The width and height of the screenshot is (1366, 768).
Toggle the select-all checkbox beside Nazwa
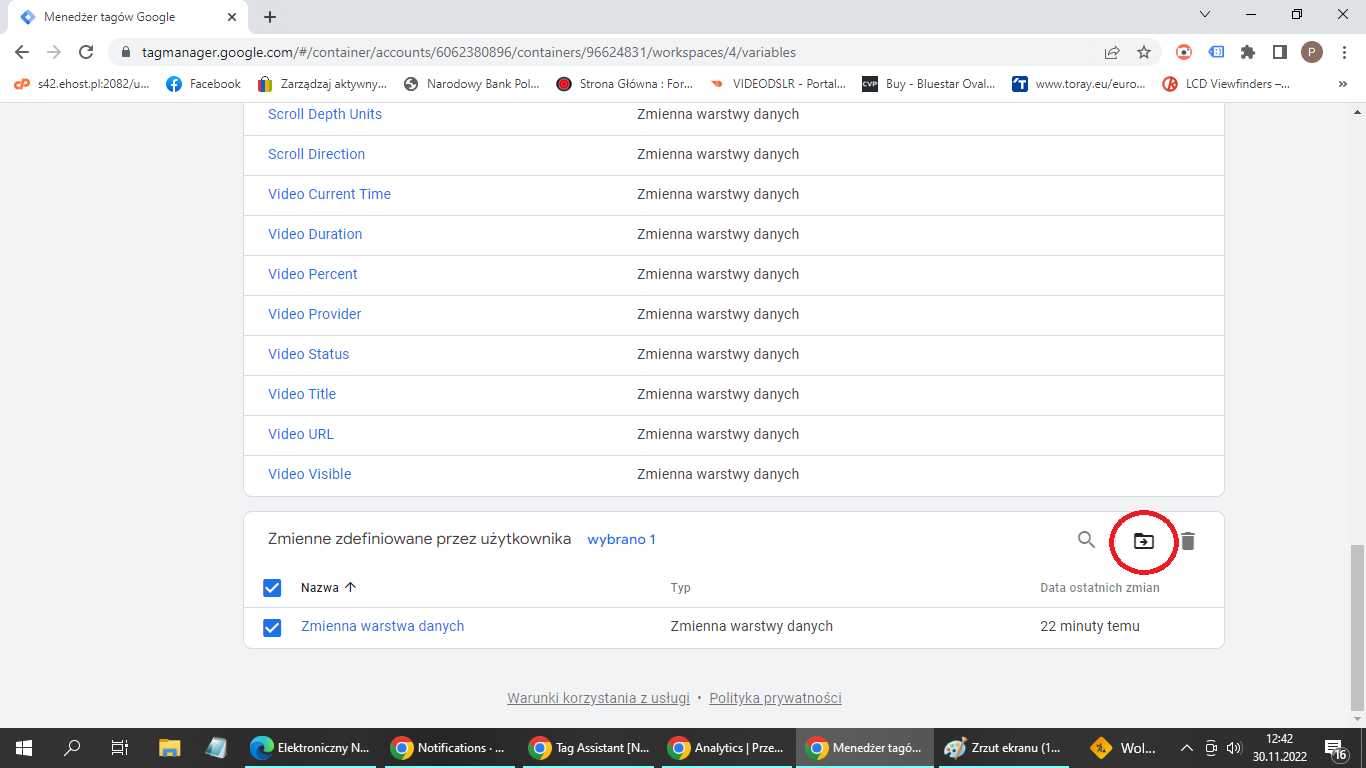point(272,588)
